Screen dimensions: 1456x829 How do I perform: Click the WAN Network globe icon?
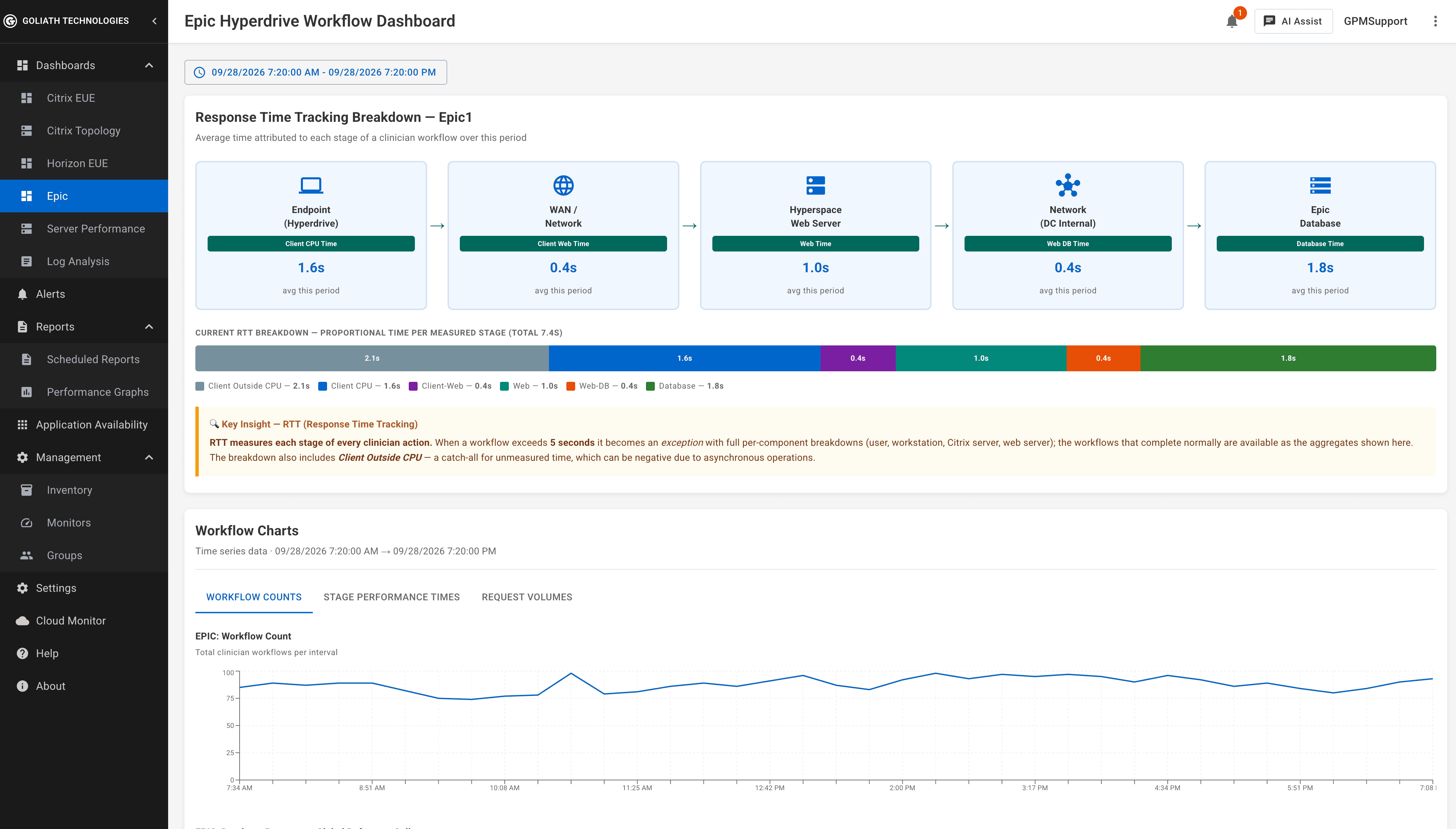563,185
